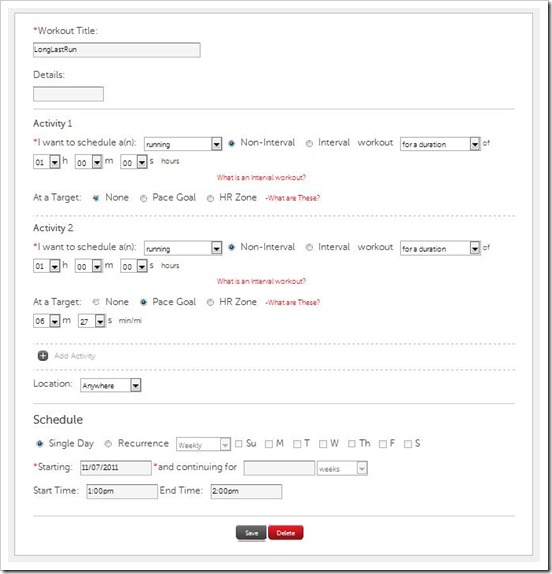Open Activity 2 'for a duration' dropdown
552x574 pixels.
coord(440,248)
